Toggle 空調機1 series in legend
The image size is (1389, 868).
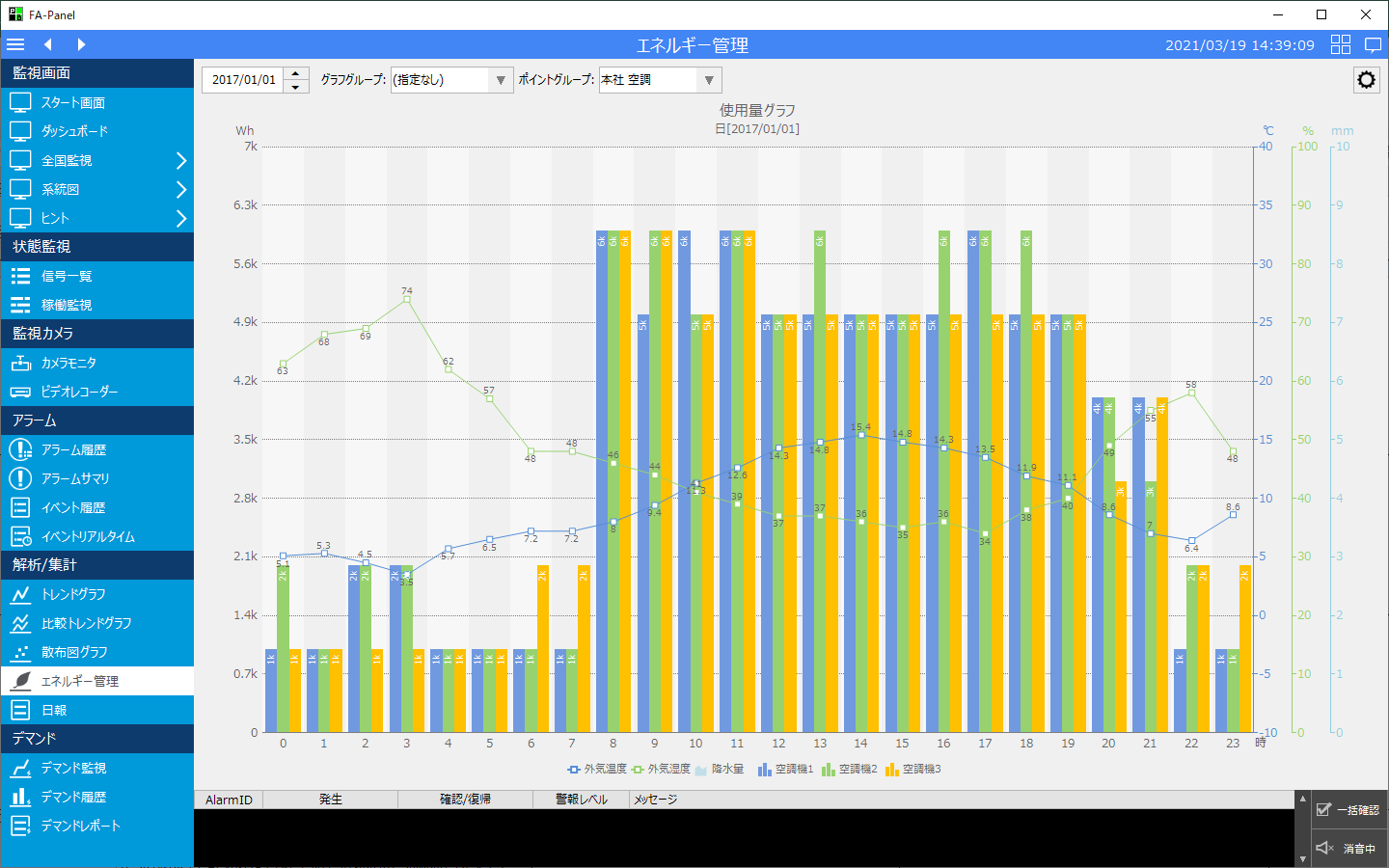click(x=785, y=769)
